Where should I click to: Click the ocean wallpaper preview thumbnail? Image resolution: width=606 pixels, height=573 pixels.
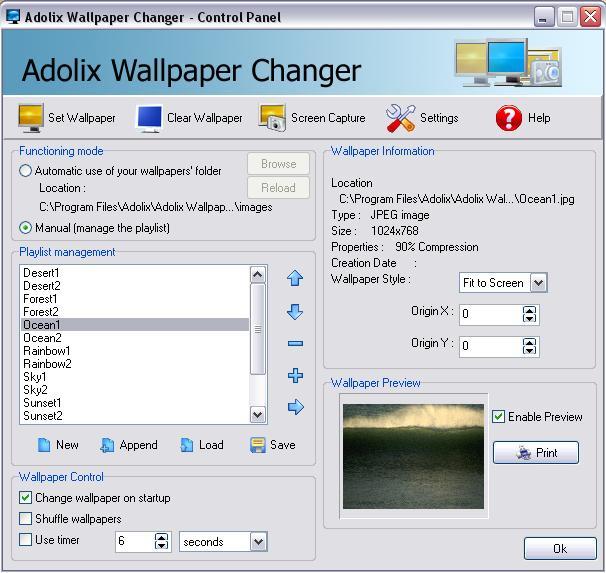click(x=413, y=456)
